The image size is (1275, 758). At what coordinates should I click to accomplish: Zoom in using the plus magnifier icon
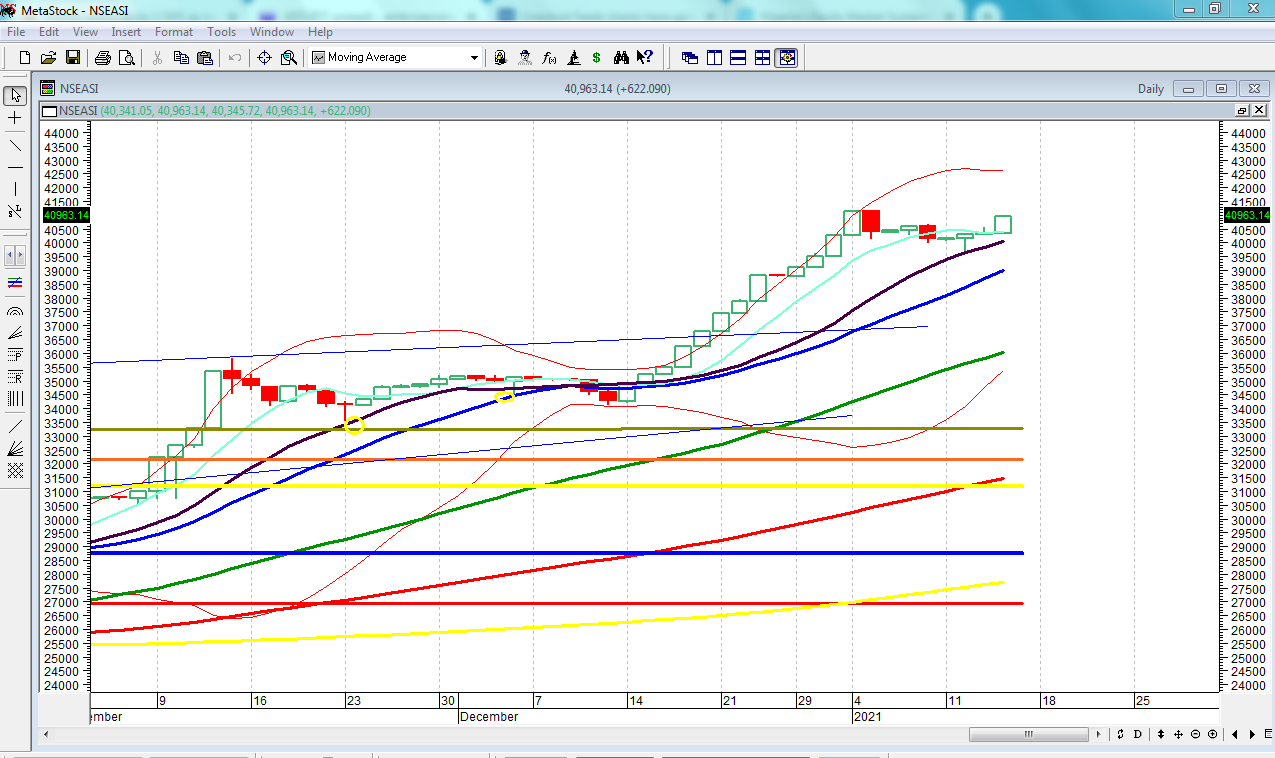pyautogui.click(x=1213, y=734)
